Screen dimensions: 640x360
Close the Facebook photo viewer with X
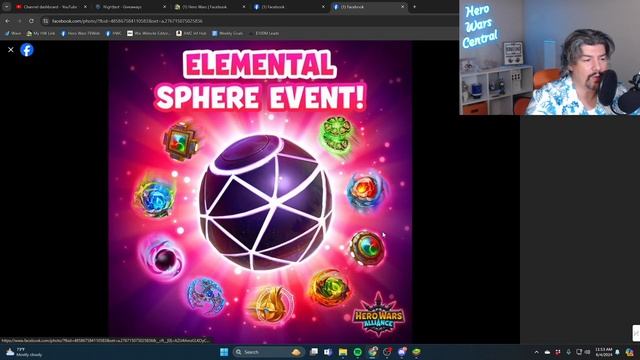pos(11,50)
